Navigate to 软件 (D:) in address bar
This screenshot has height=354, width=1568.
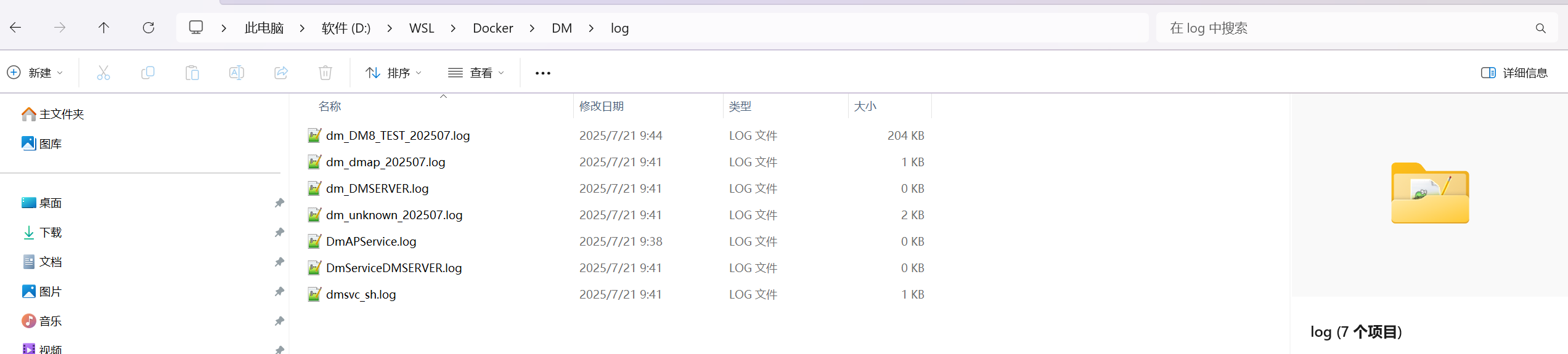(346, 28)
